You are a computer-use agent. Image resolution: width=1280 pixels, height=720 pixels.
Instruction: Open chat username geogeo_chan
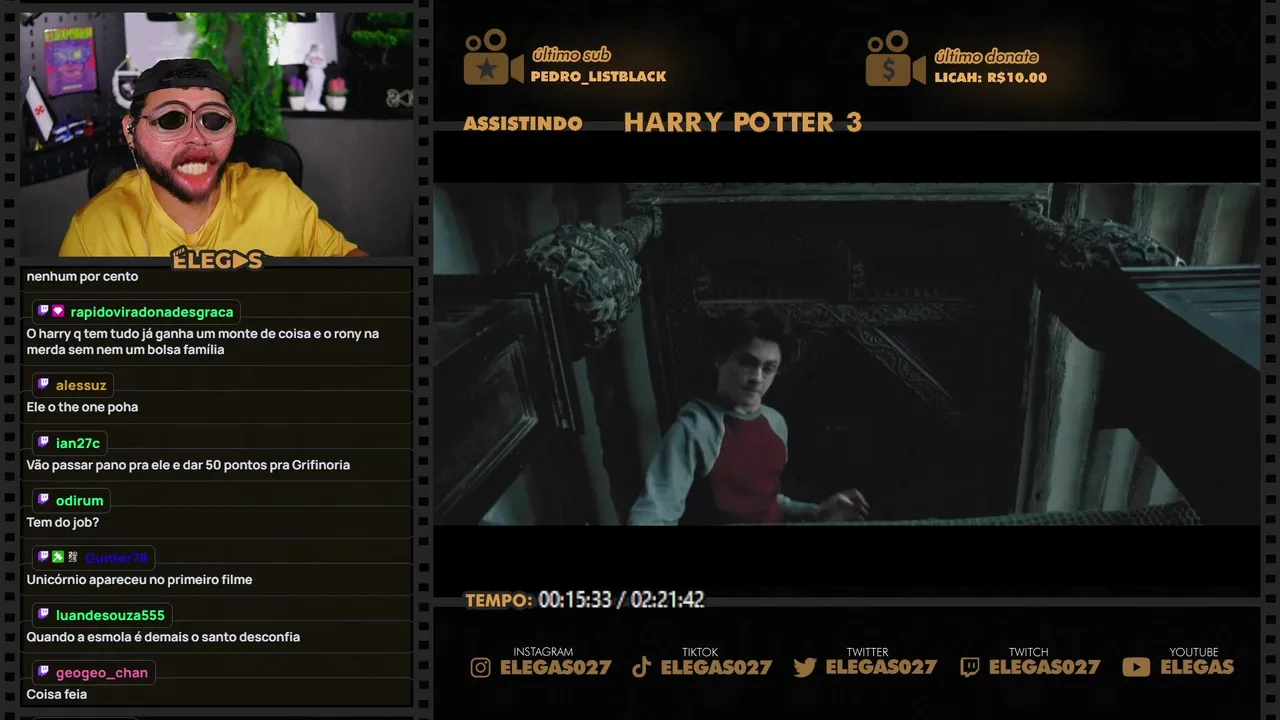(102, 673)
